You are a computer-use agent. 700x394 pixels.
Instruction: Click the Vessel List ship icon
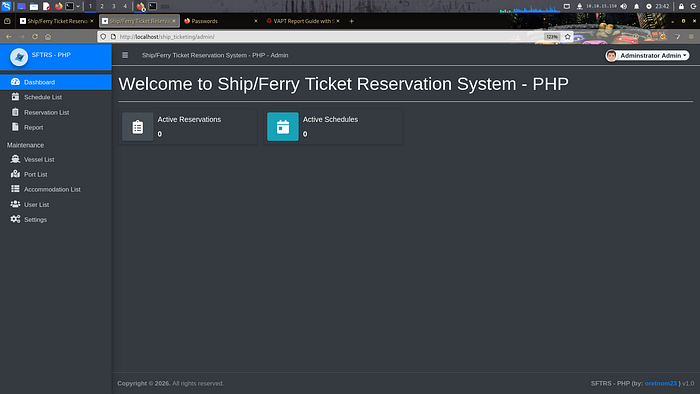15,159
